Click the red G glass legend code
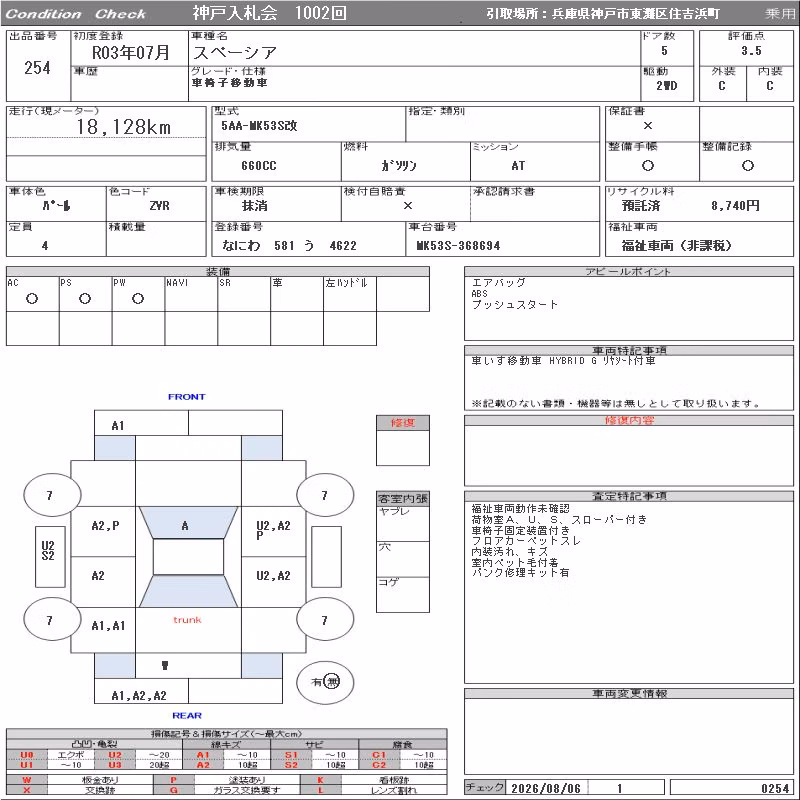 tap(173, 790)
